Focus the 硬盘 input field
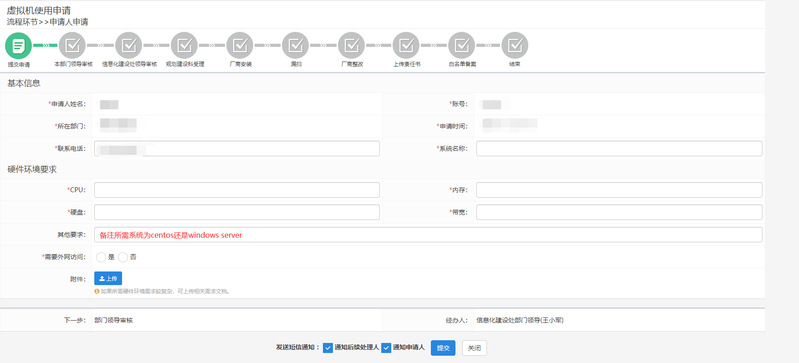This screenshot has height=363, width=799. (x=237, y=213)
